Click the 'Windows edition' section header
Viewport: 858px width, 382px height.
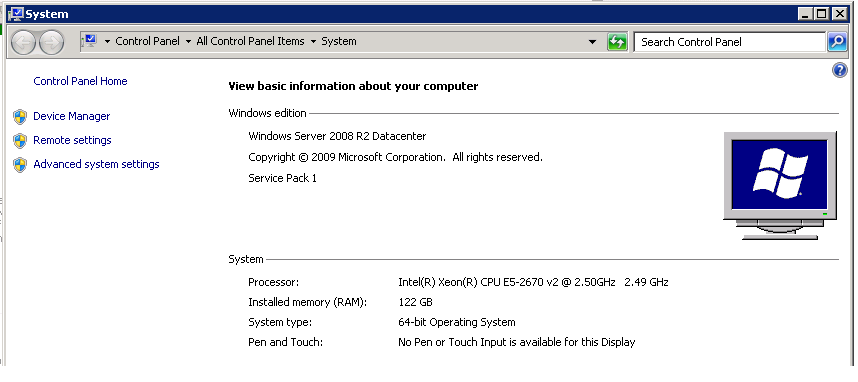pos(267,113)
